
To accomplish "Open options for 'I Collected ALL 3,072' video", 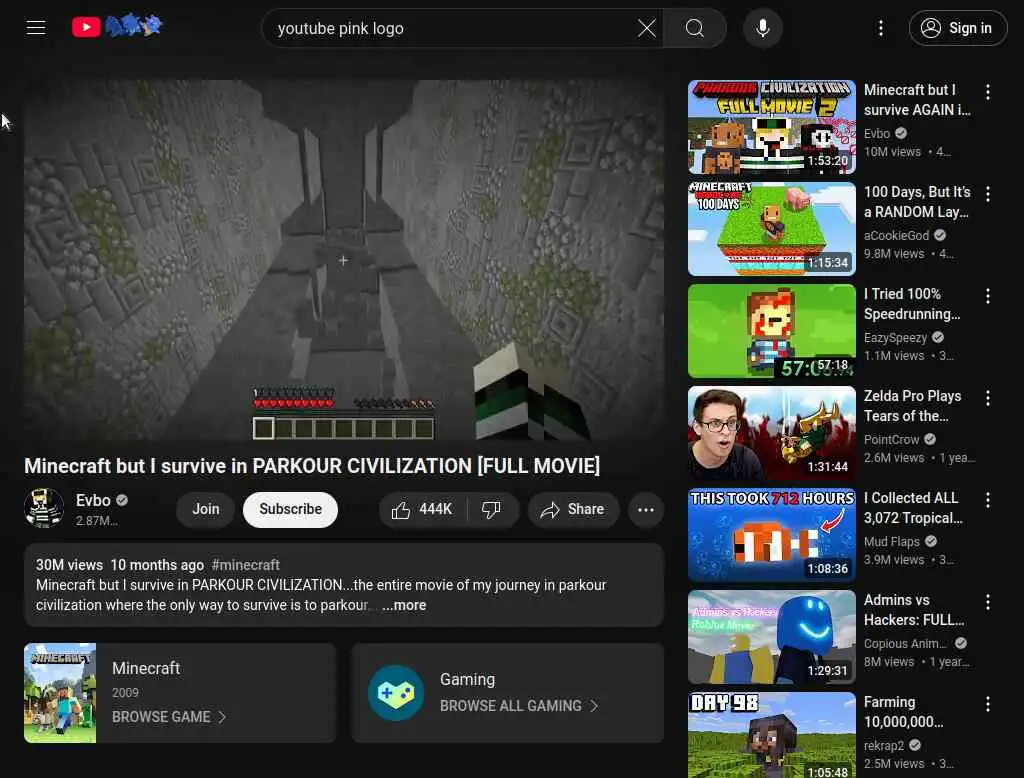I will [987, 500].
